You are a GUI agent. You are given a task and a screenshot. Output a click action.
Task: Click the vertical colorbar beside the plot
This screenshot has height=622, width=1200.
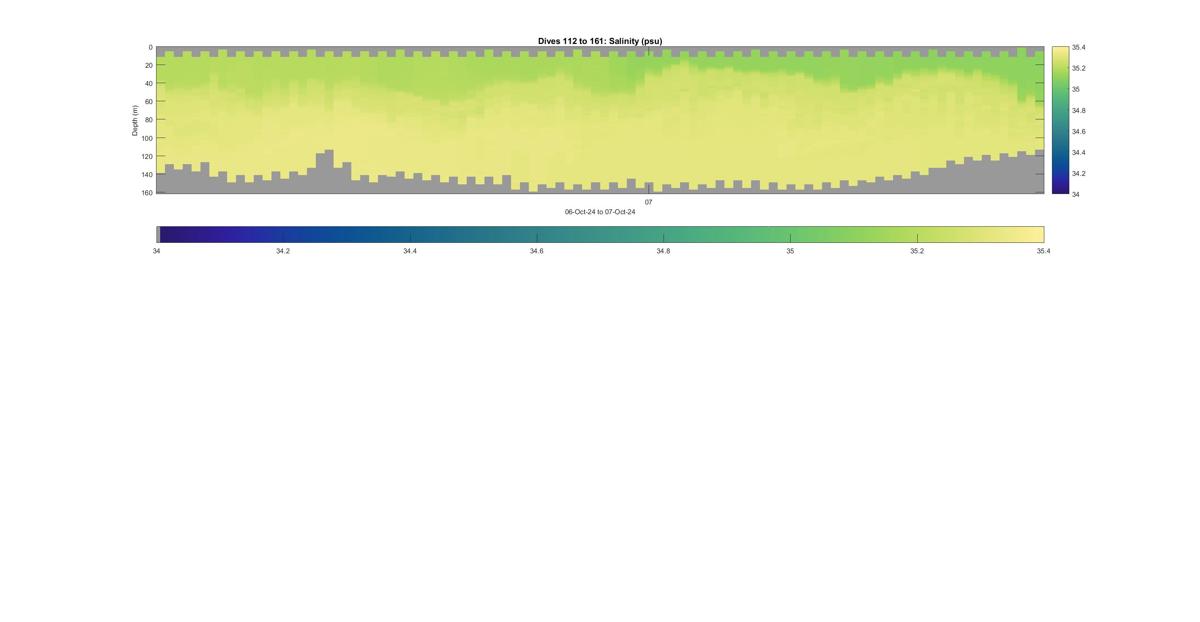pos(1060,120)
